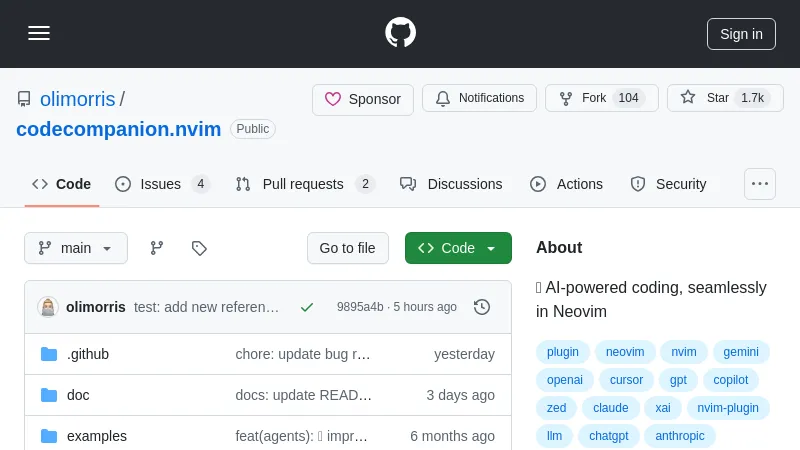Switch to the Pull requests tab

pos(305,184)
